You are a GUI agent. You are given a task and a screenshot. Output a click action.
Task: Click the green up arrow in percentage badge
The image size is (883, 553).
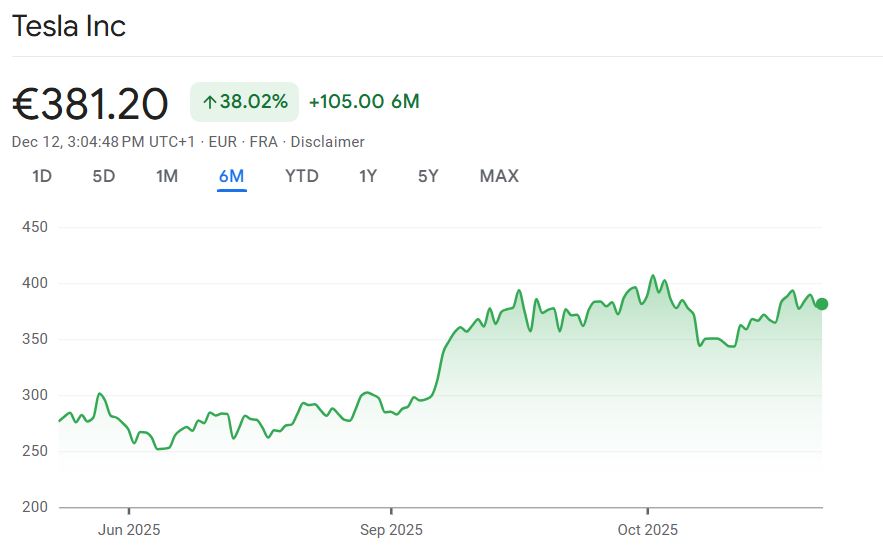210,102
